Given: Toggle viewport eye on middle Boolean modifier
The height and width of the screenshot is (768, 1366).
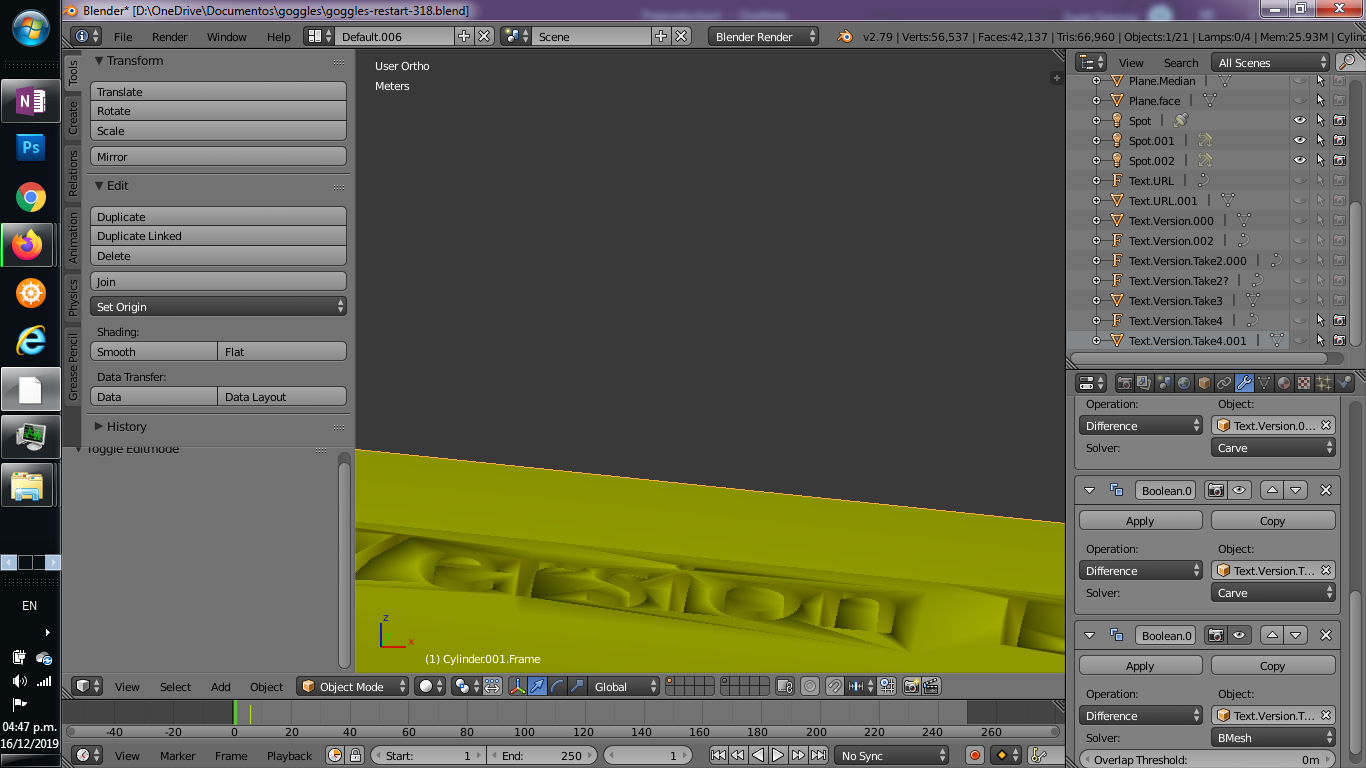Looking at the screenshot, I should pyautogui.click(x=1239, y=491).
